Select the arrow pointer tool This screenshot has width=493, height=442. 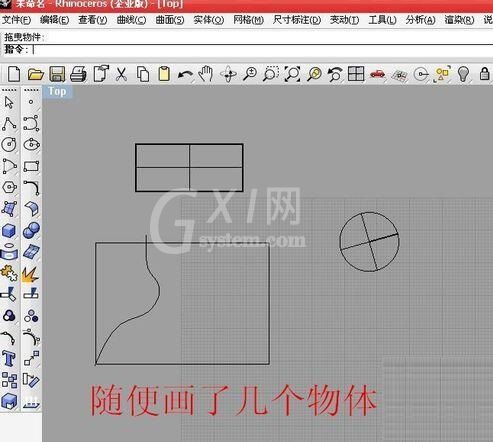pyautogui.click(x=9, y=102)
